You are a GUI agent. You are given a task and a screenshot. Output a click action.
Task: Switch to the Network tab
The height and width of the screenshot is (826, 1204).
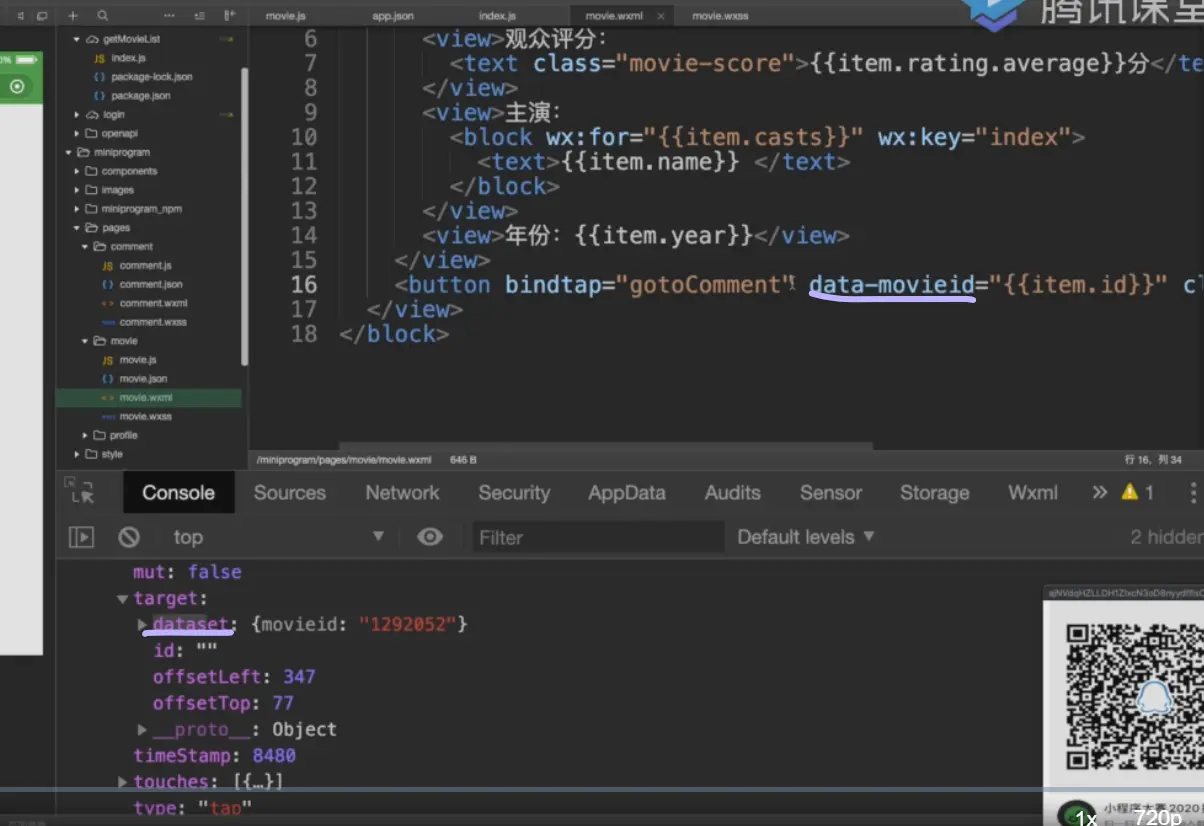(402, 492)
